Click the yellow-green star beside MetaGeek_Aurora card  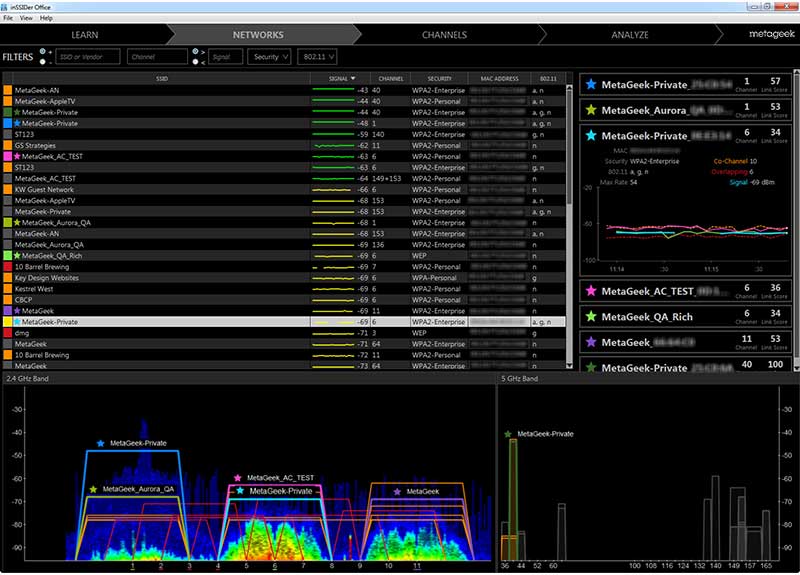tap(592, 110)
